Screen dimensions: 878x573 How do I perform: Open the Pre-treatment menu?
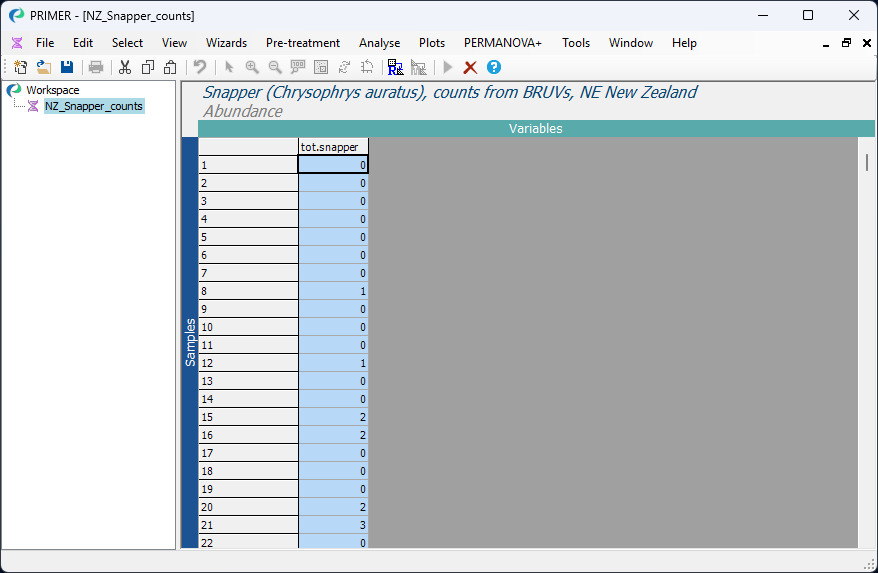pyautogui.click(x=303, y=43)
